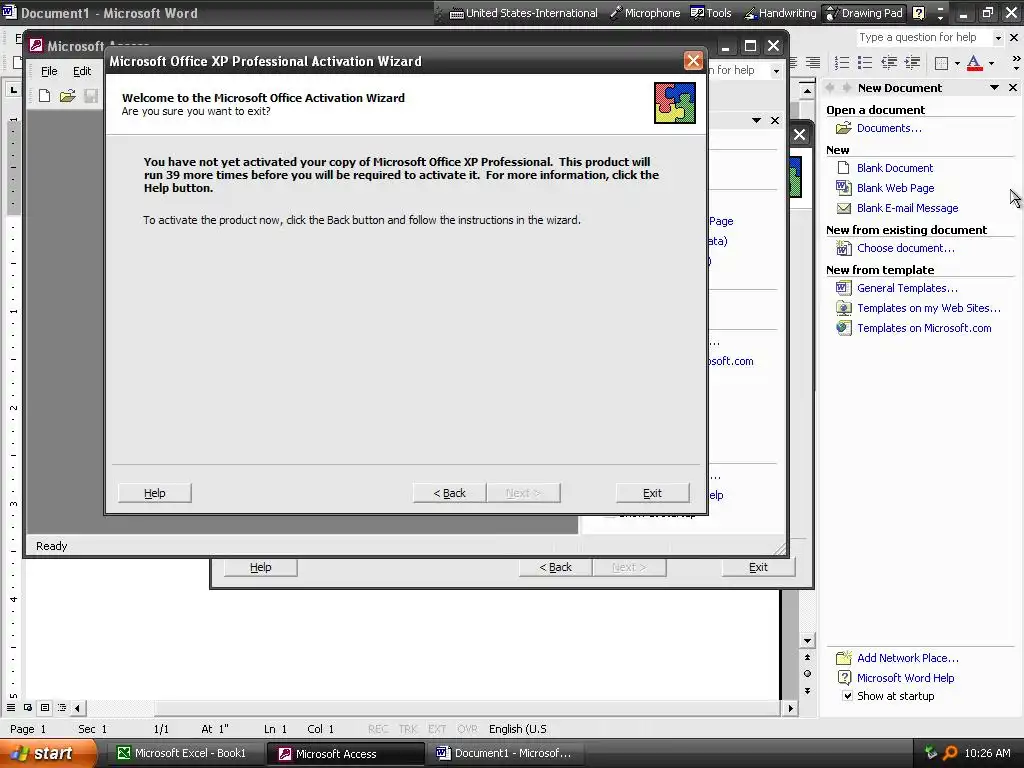This screenshot has height=768, width=1024.
Task: Click the vertical scrollbar down arrow in Word
Action: [x=807, y=641]
